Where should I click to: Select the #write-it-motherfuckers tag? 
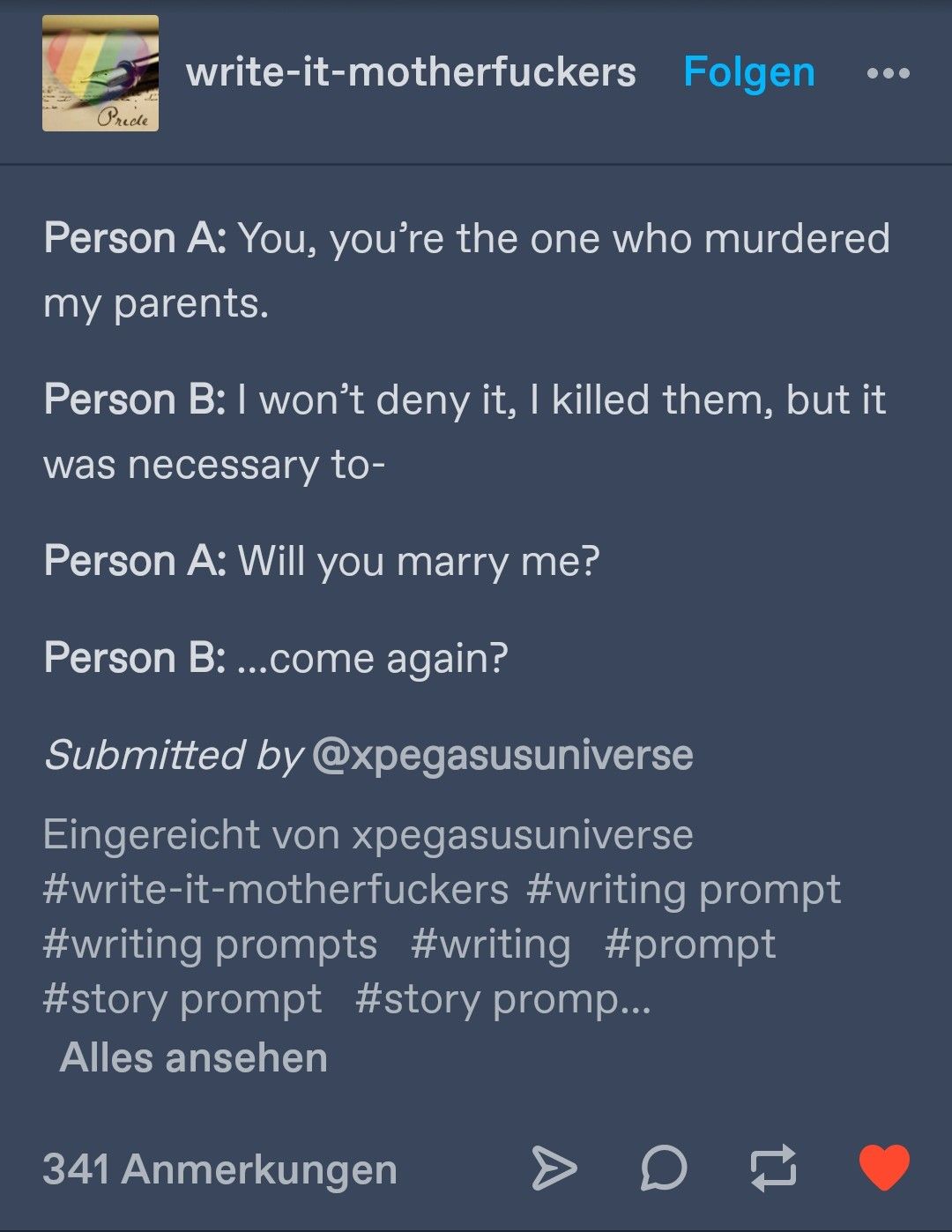(x=275, y=889)
